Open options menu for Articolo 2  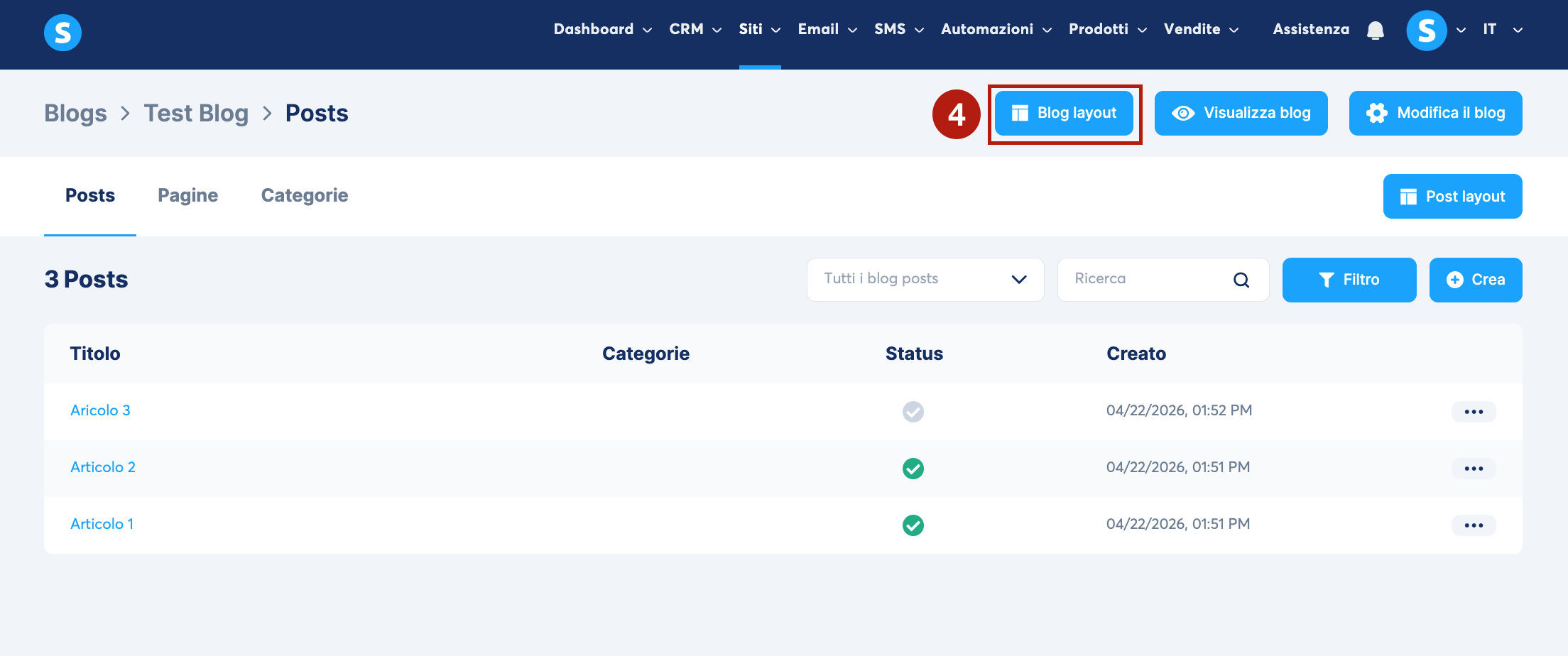click(1474, 469)
